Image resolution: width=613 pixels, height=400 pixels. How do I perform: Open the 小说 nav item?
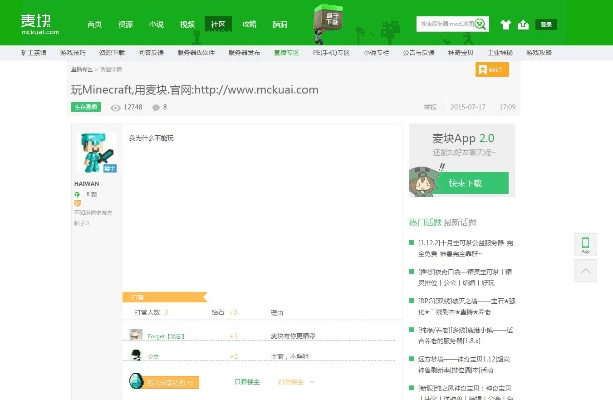click(156, 24)
